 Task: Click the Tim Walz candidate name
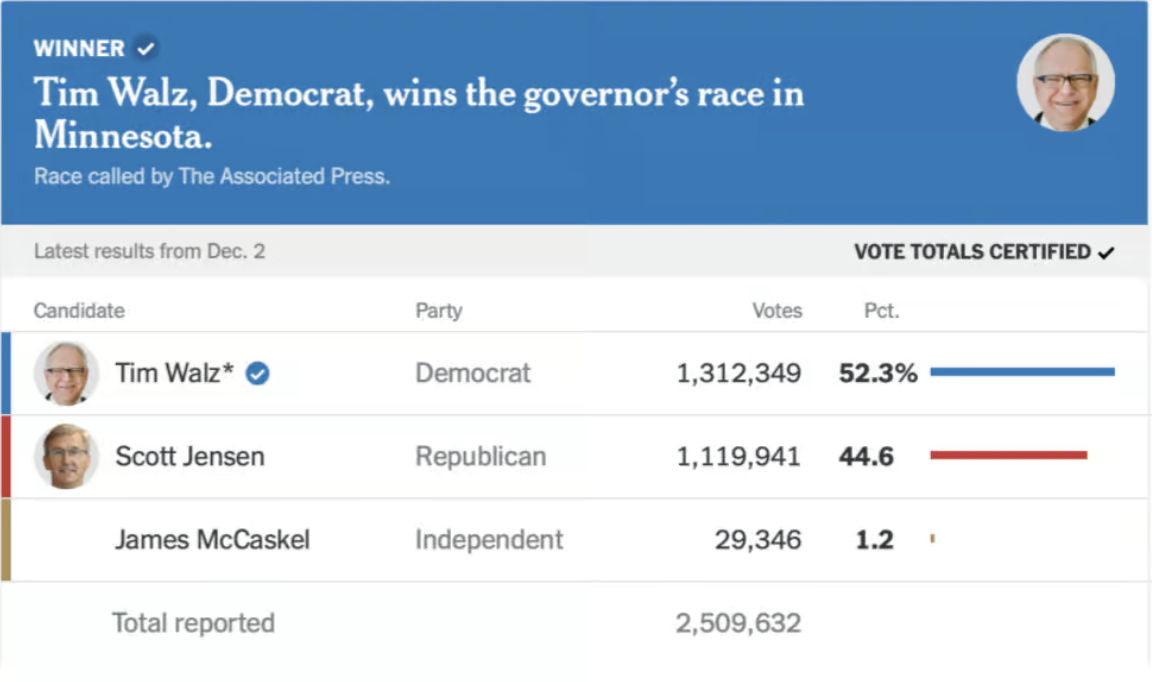pos(174,374)
